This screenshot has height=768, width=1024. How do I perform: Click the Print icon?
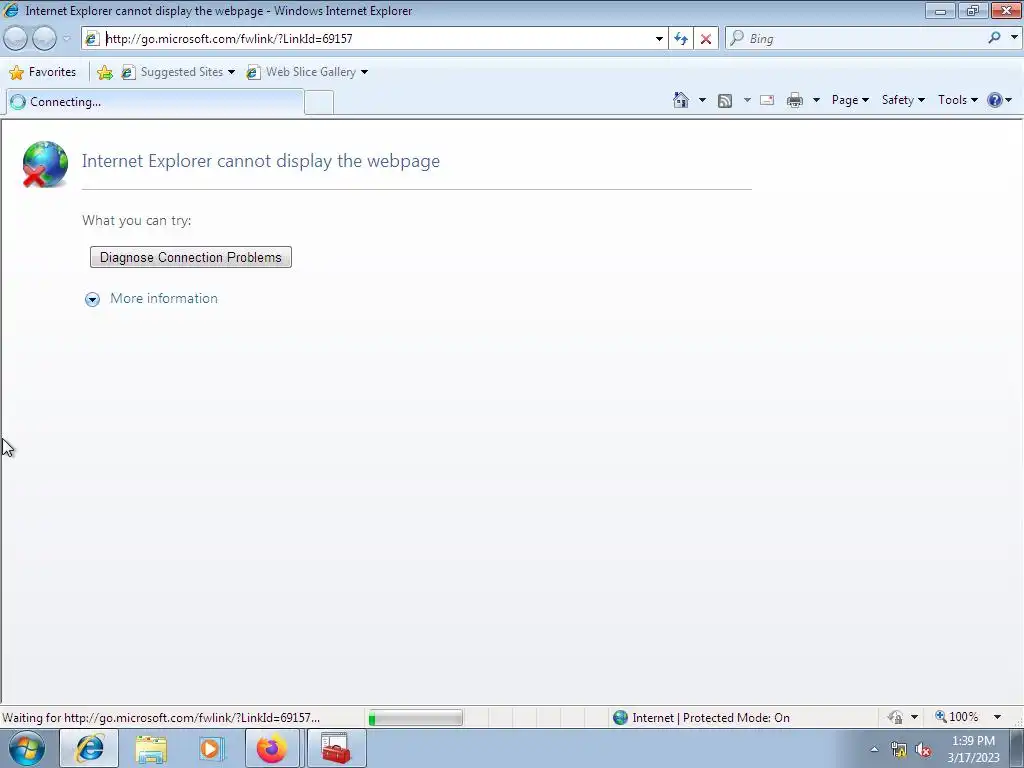[795, 100]
